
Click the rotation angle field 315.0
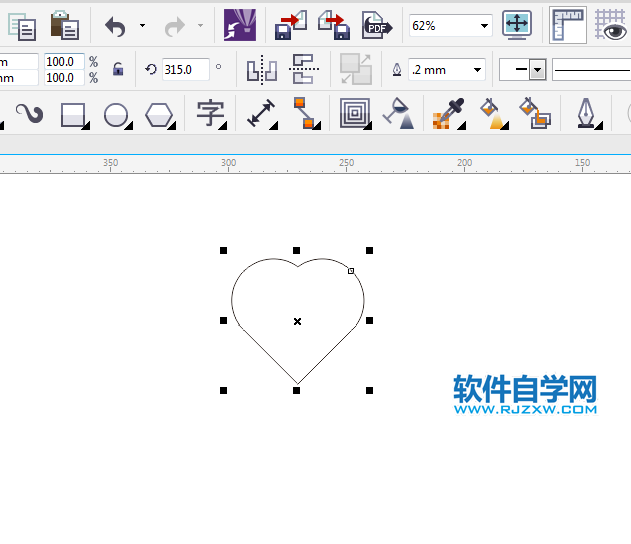coord(186,70)
